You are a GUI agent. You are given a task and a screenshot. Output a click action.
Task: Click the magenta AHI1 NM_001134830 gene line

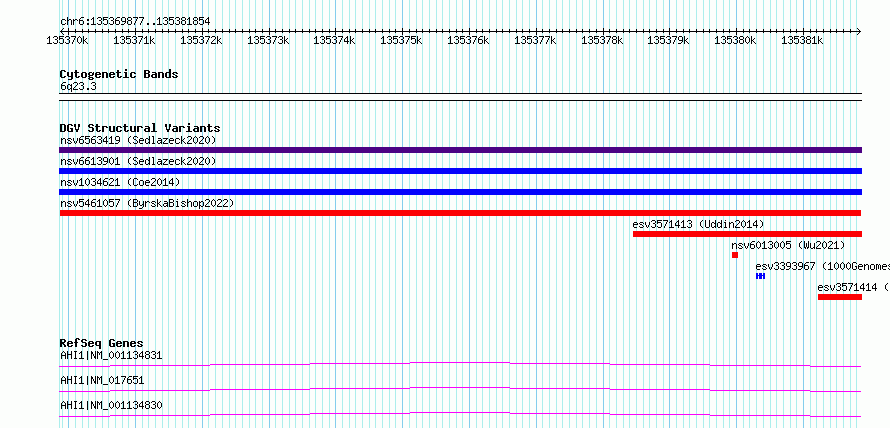[460, 414]
